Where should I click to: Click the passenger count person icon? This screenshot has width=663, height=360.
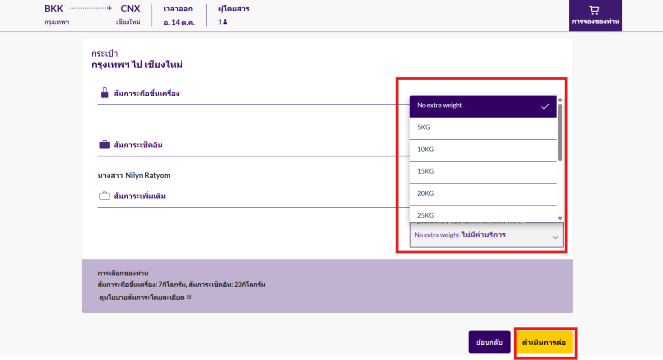coord(225,22)
